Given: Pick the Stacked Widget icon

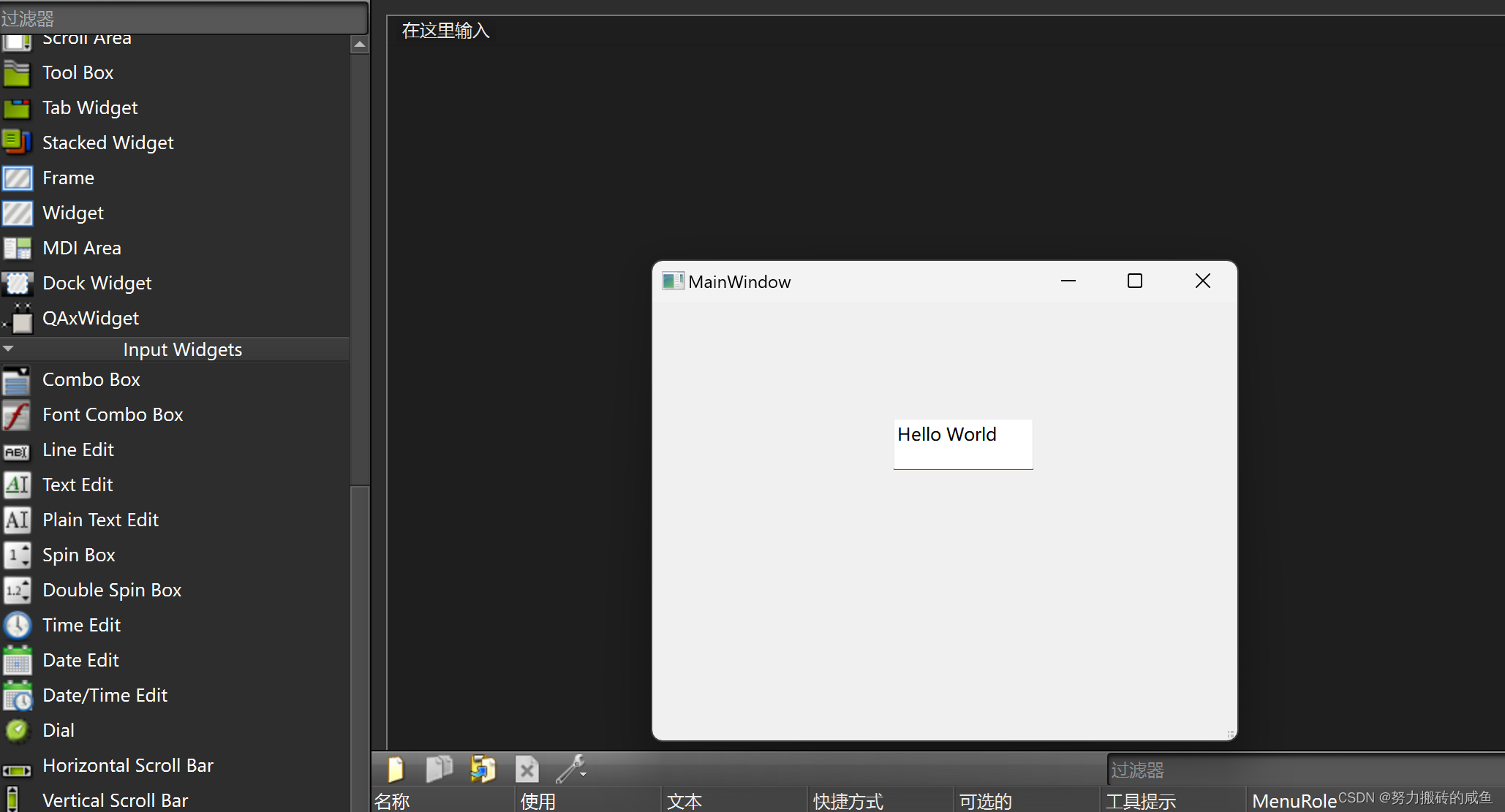Looking at the screenshot, I should [x=17, y=143].
